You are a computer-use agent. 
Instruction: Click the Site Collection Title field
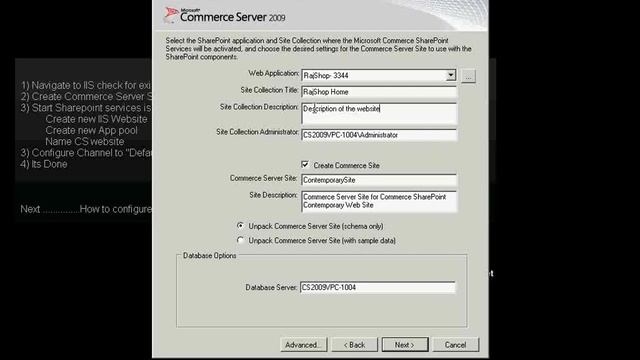pos(379,92)
